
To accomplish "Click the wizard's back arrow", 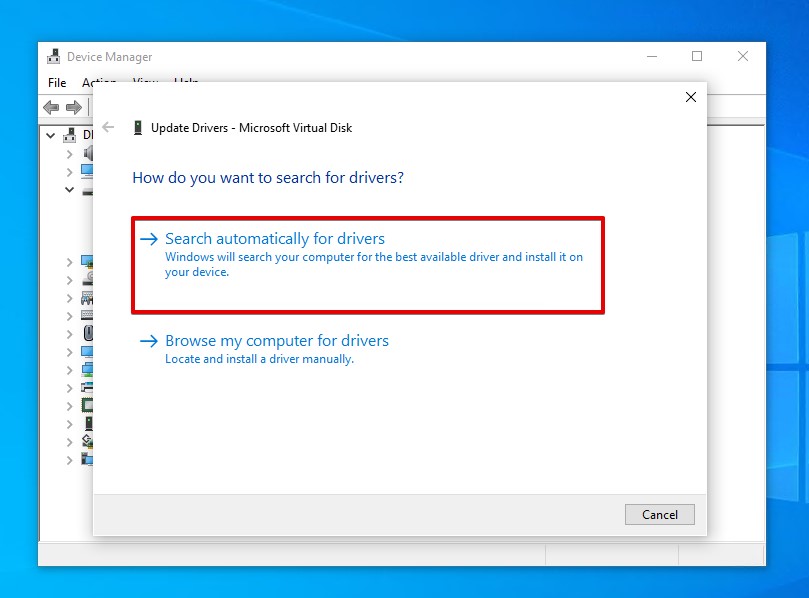I will pos(109,127).
